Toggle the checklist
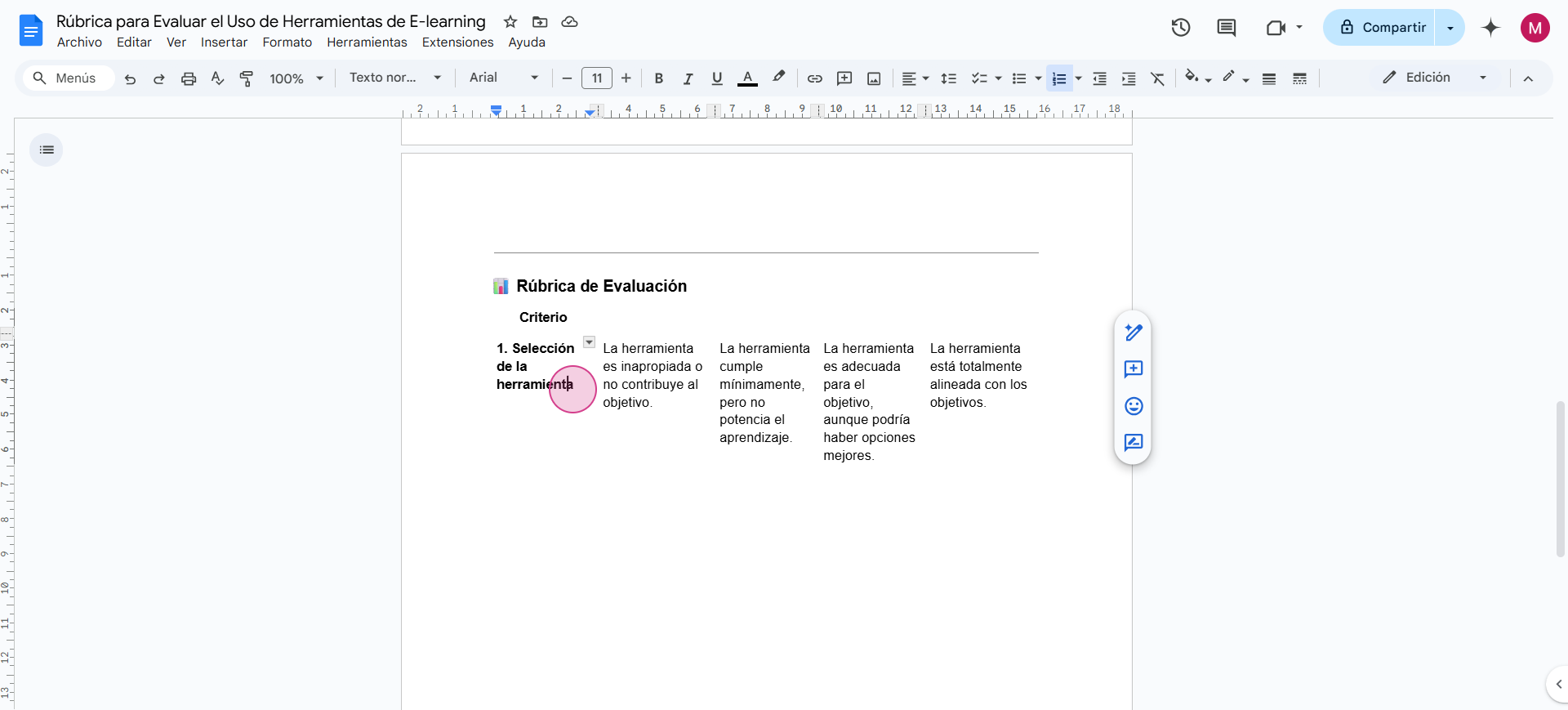This screenshot has height=710, width=1568. pos(979,78)
